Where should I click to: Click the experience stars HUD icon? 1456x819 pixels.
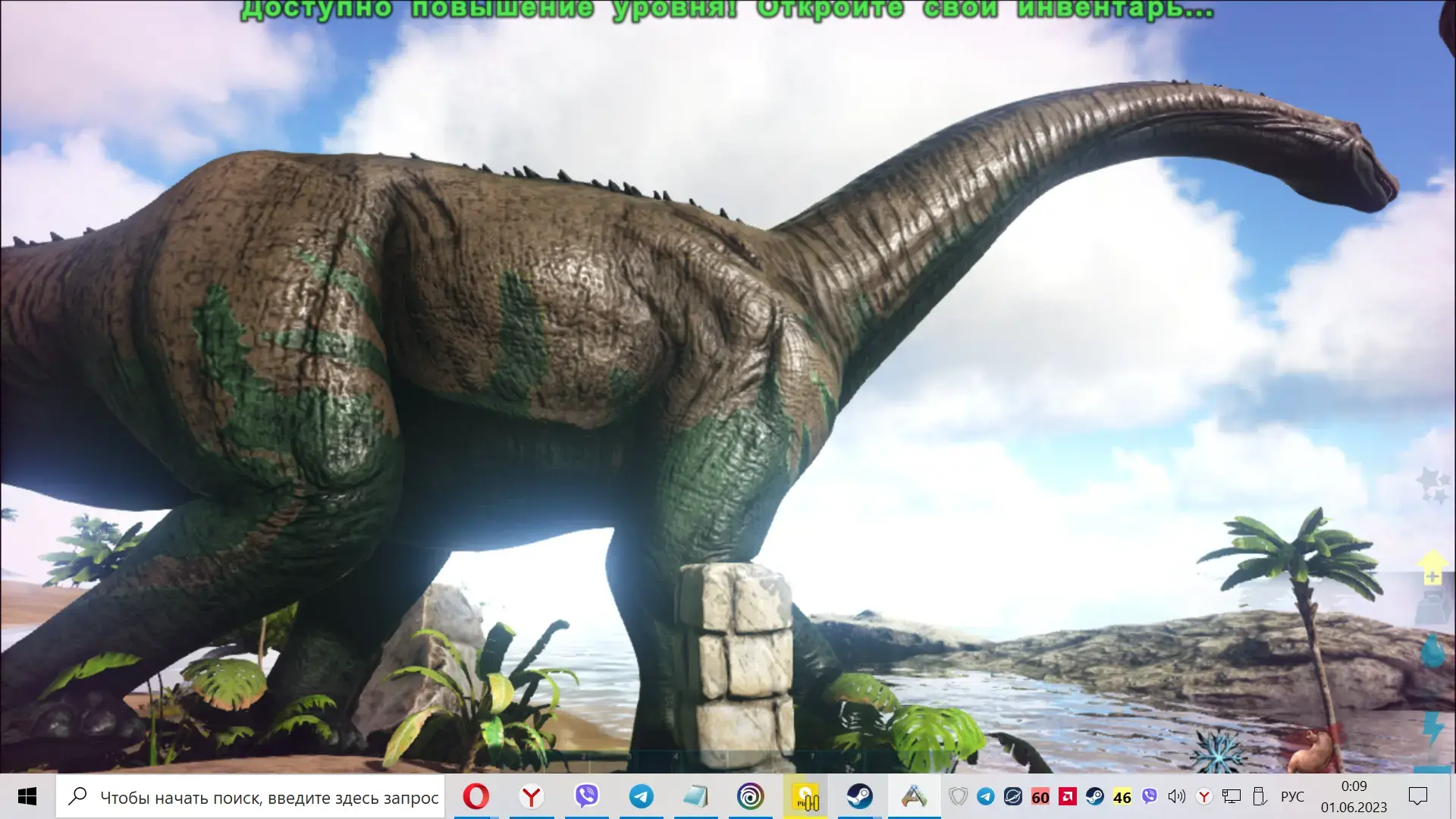pos(1434,485)
